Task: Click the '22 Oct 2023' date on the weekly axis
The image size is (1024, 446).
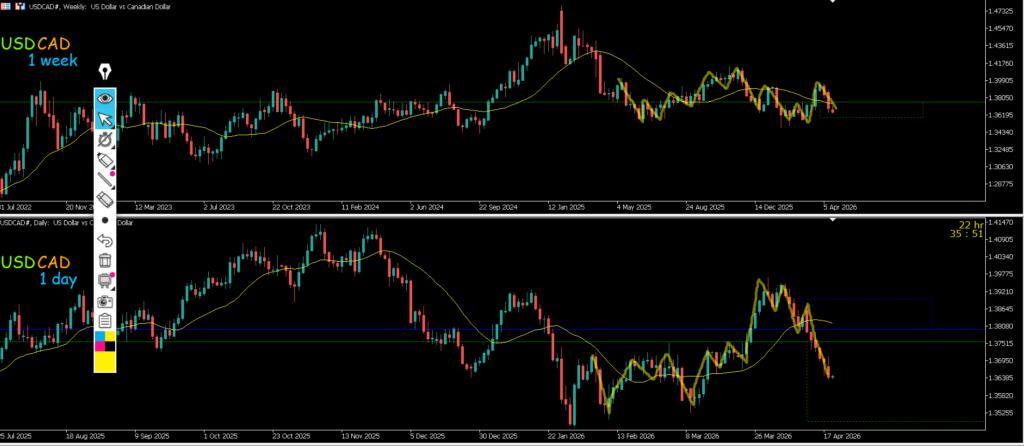Action: point(291,206)
